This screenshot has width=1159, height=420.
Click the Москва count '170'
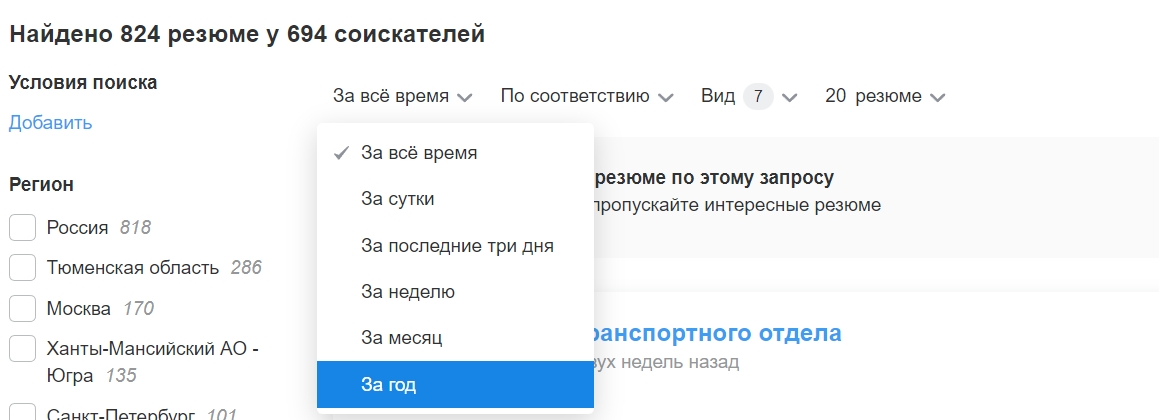(x=138, y=308)
